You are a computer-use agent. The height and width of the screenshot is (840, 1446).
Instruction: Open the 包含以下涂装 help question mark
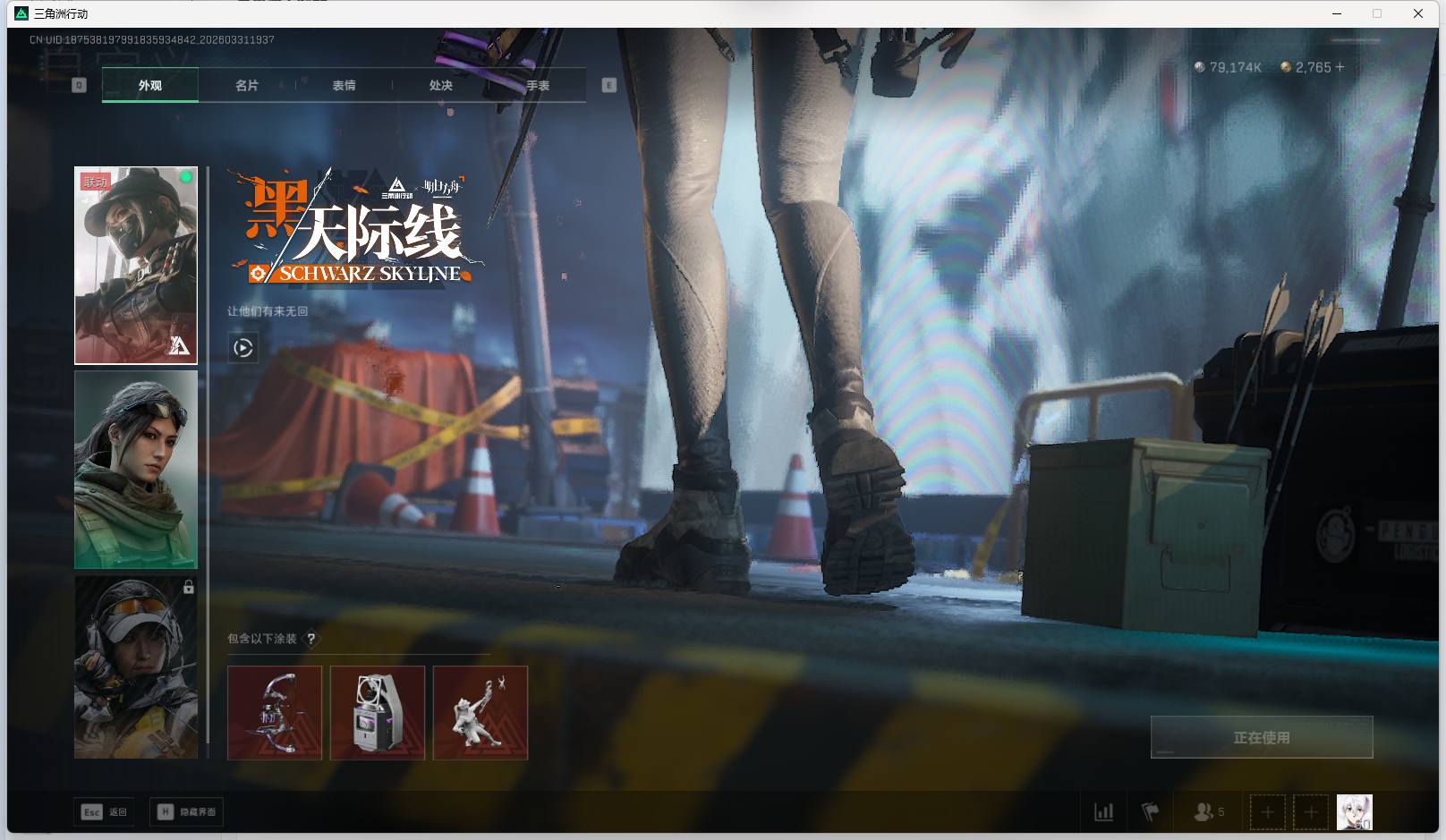[311, 639]
